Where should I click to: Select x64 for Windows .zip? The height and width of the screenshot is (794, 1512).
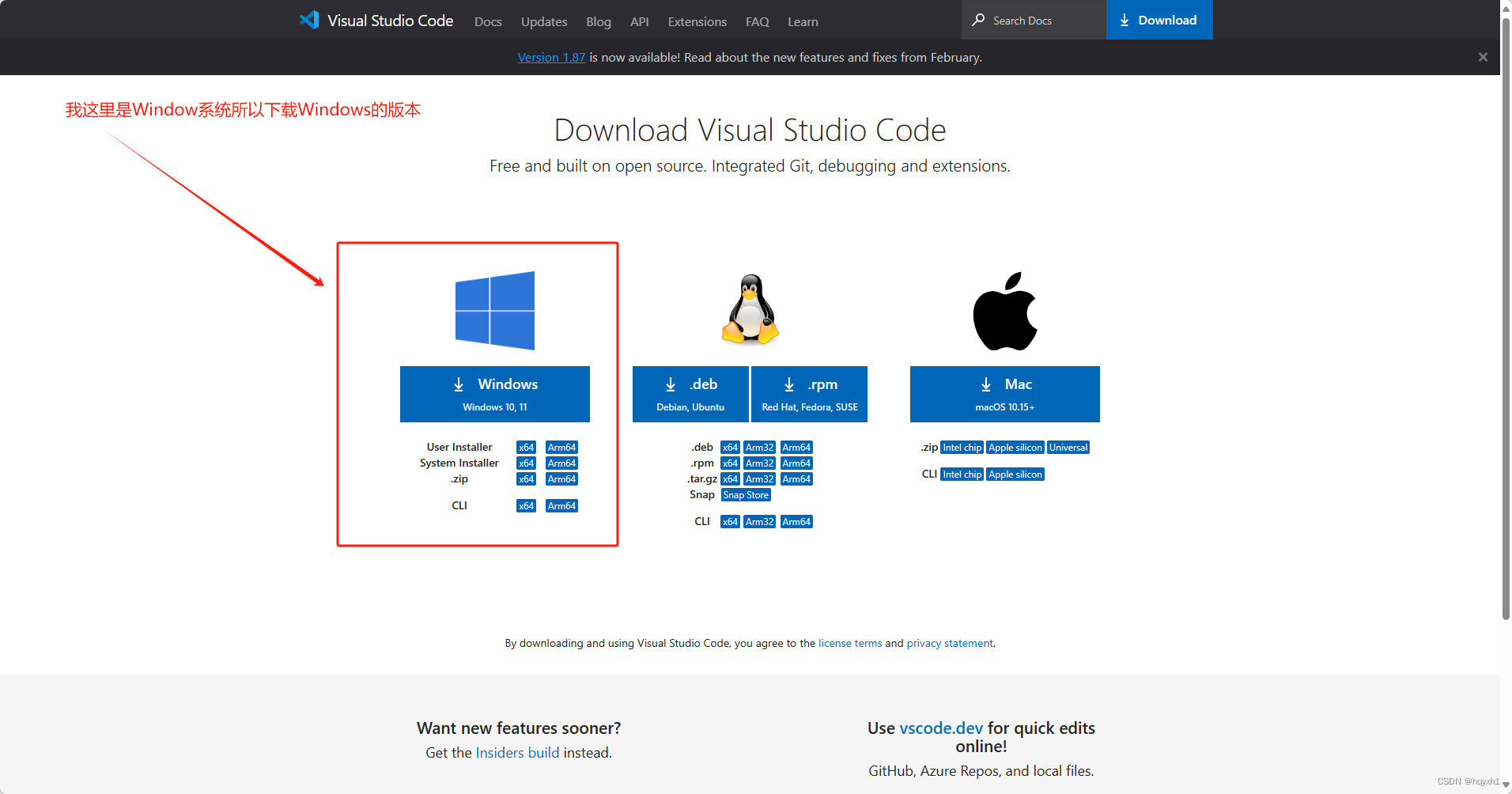click(527, 479)
